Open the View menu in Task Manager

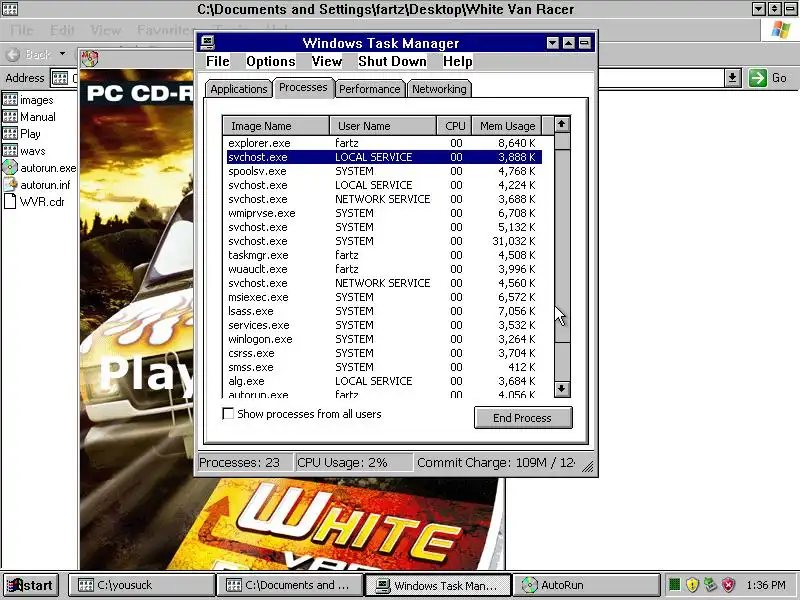click(x=327, y=62)
